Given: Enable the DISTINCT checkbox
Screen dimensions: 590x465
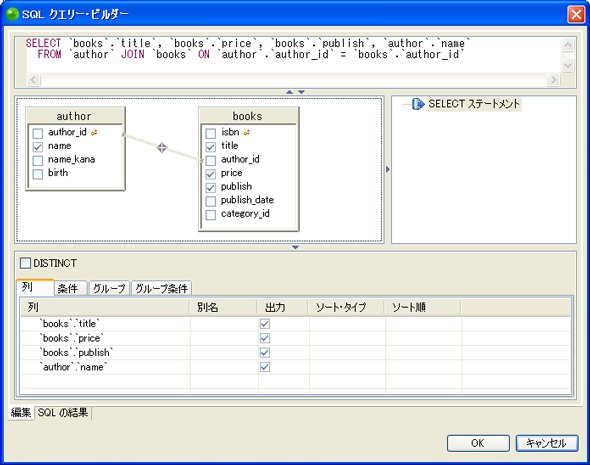Looking at the screenshot, I should coord(25,263).
